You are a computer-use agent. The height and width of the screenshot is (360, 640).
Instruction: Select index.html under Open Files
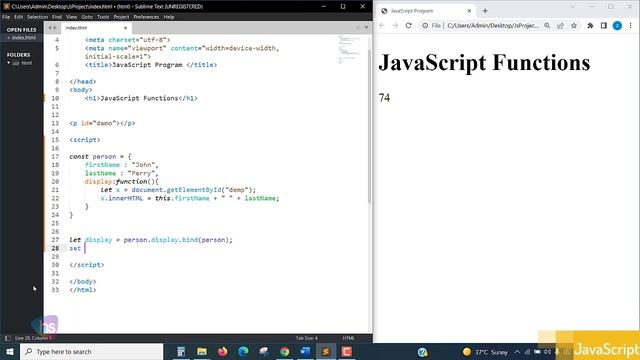click(24, 38)
